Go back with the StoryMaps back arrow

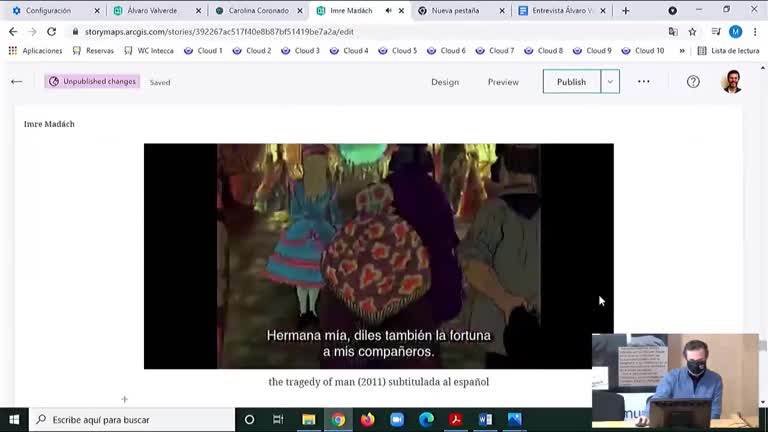17,82
